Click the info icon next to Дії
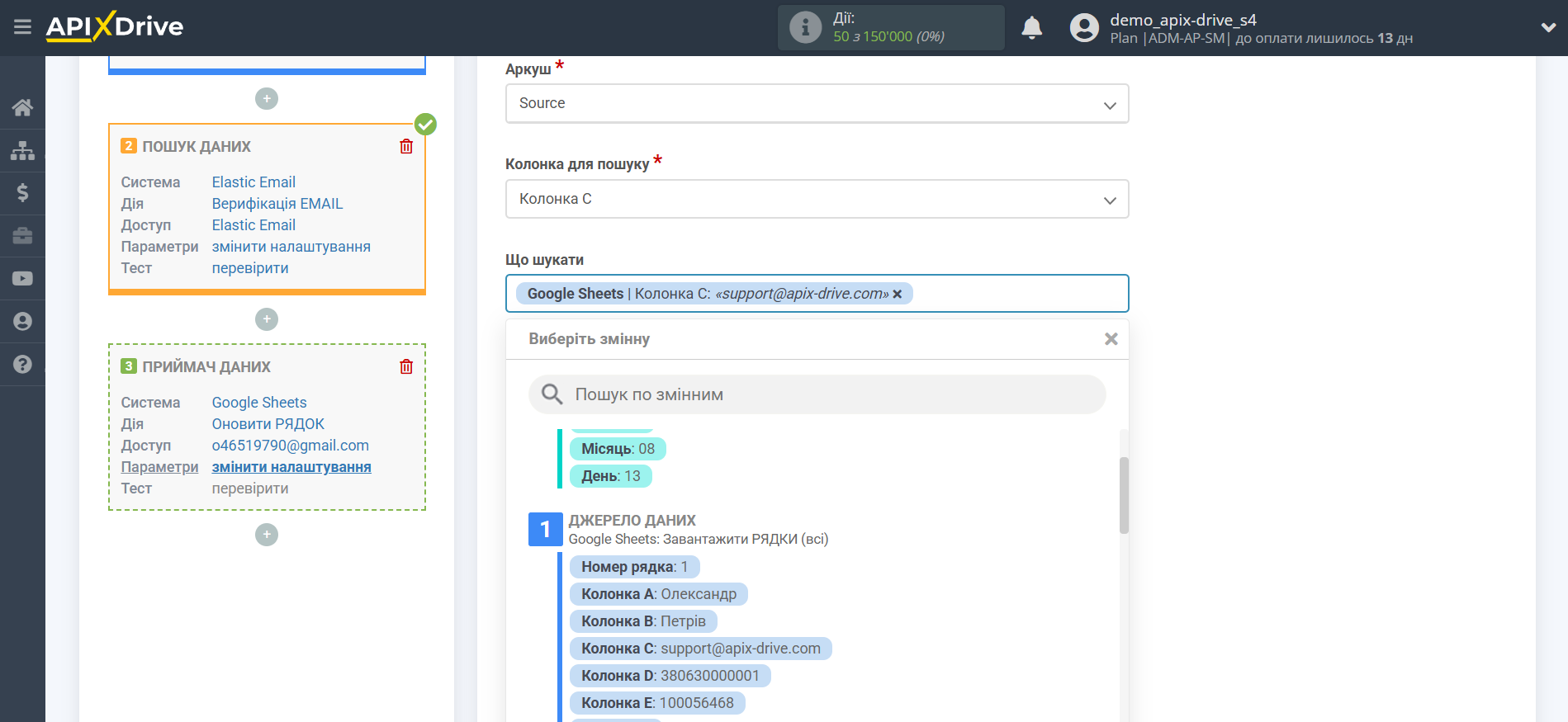Screen dimensions: 1568x722 tap(805, 27)
